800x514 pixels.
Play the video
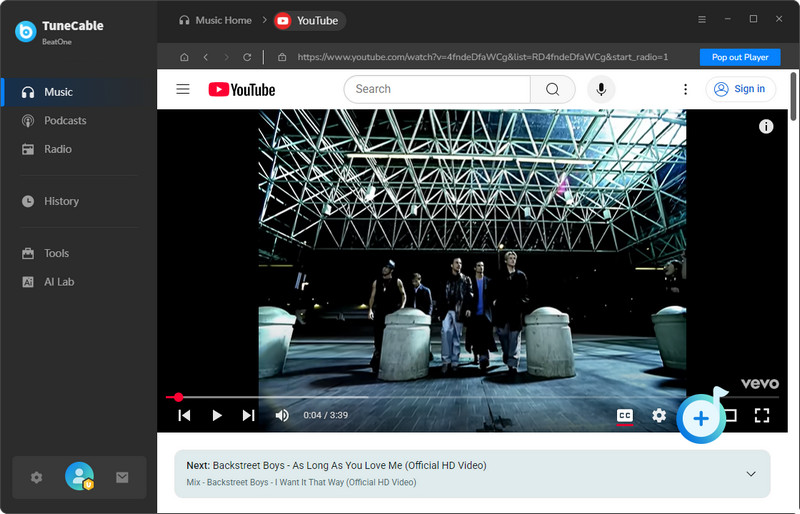click(217, 415)
